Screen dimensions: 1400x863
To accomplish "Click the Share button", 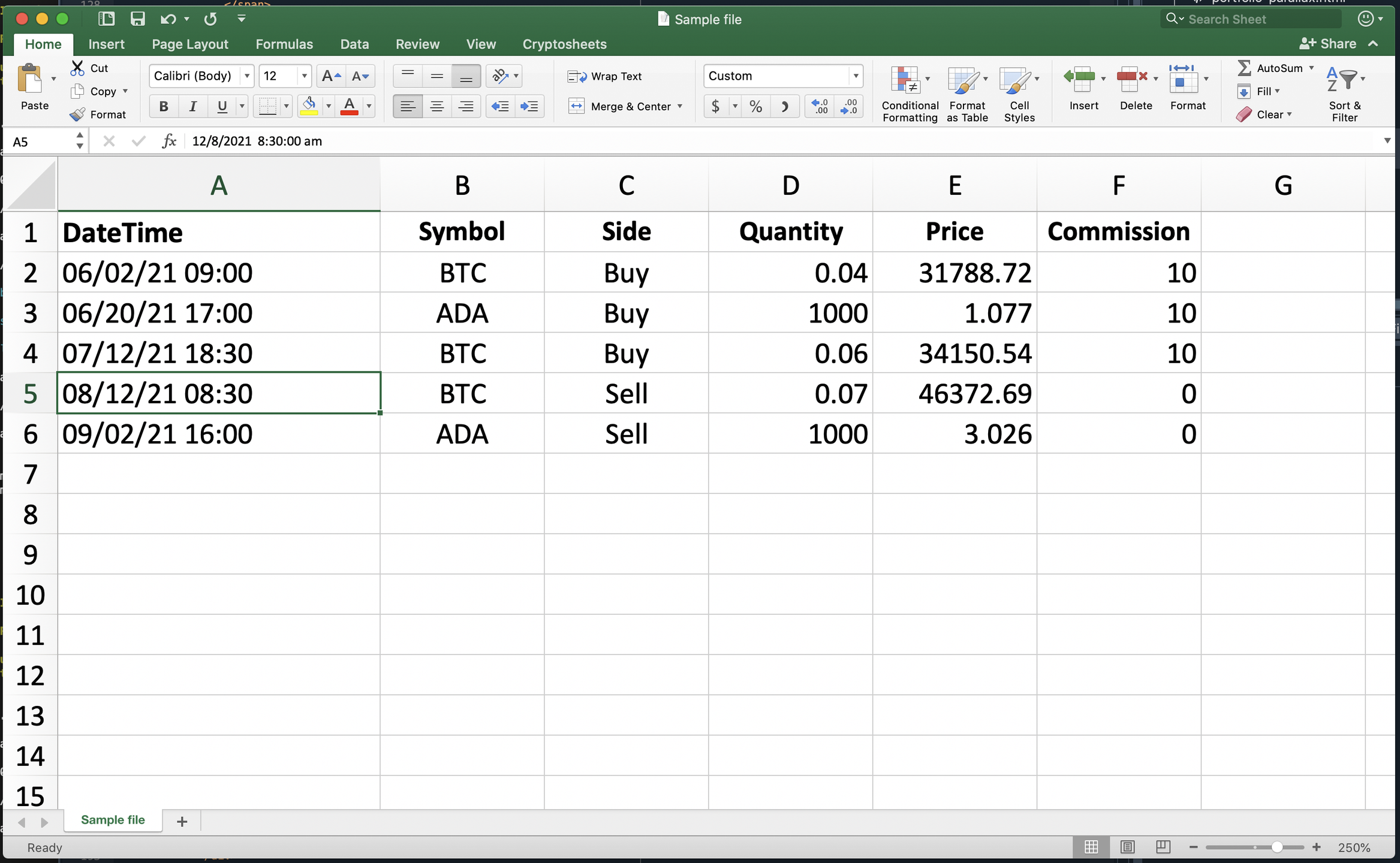I will point(1327,44).
